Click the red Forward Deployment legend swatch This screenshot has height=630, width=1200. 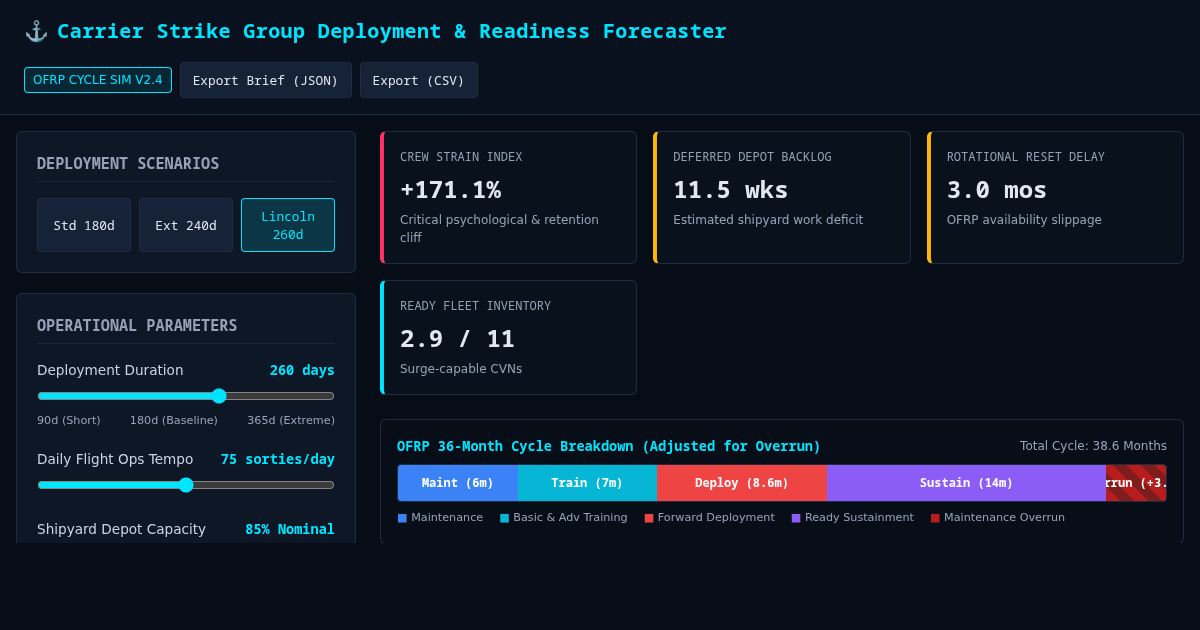pos(649,518)
